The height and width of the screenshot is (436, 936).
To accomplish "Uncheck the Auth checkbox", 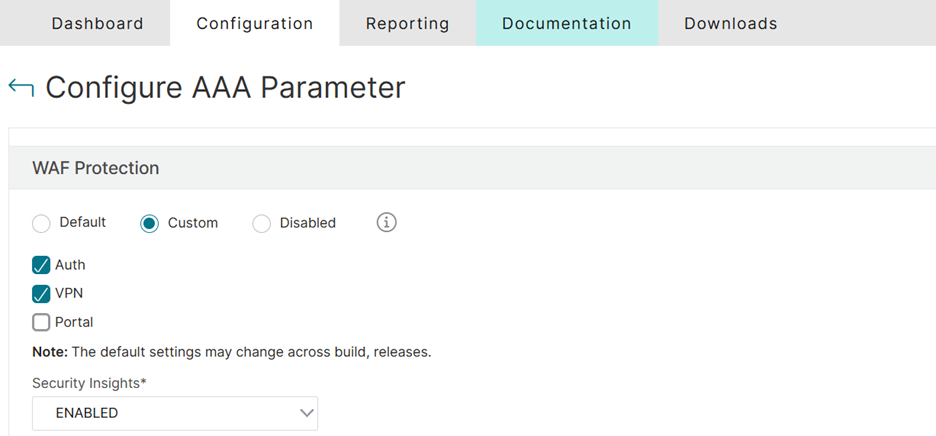I will 42,265.
